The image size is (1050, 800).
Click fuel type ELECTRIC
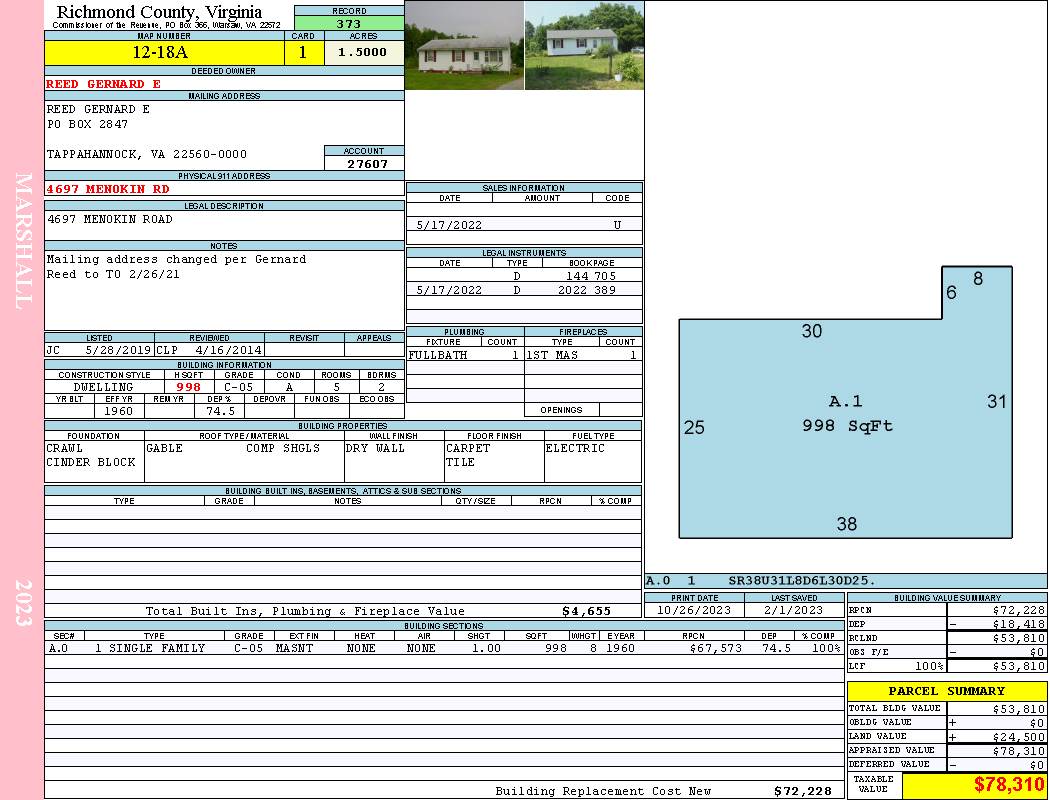[575, 448]
